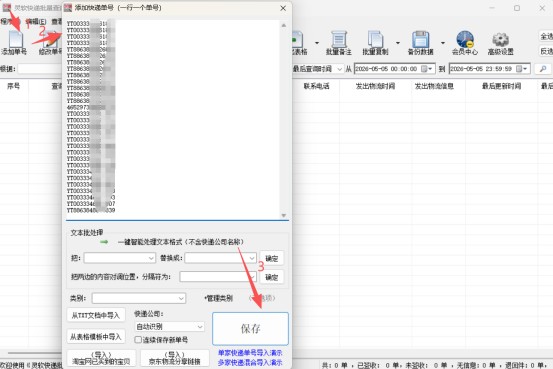Click the 全选 button at the toolbar's right
553x369 pixels.
(x=546, y=36)
